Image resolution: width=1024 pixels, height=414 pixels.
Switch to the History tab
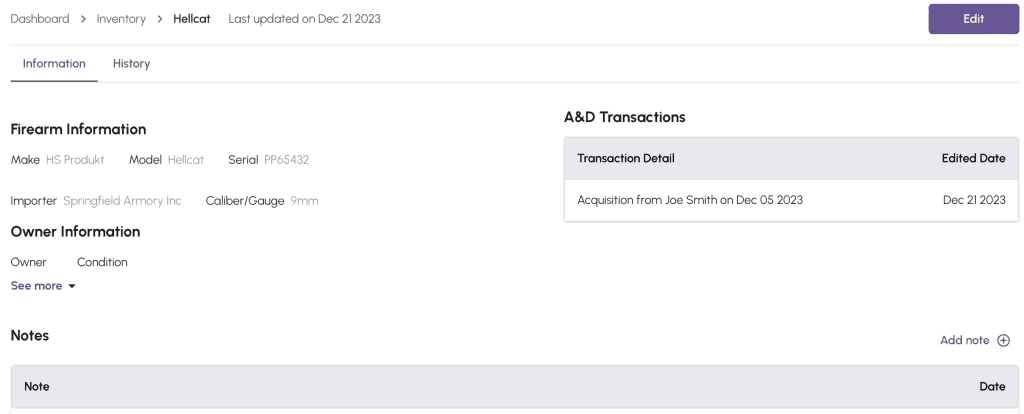coord(131,64)
